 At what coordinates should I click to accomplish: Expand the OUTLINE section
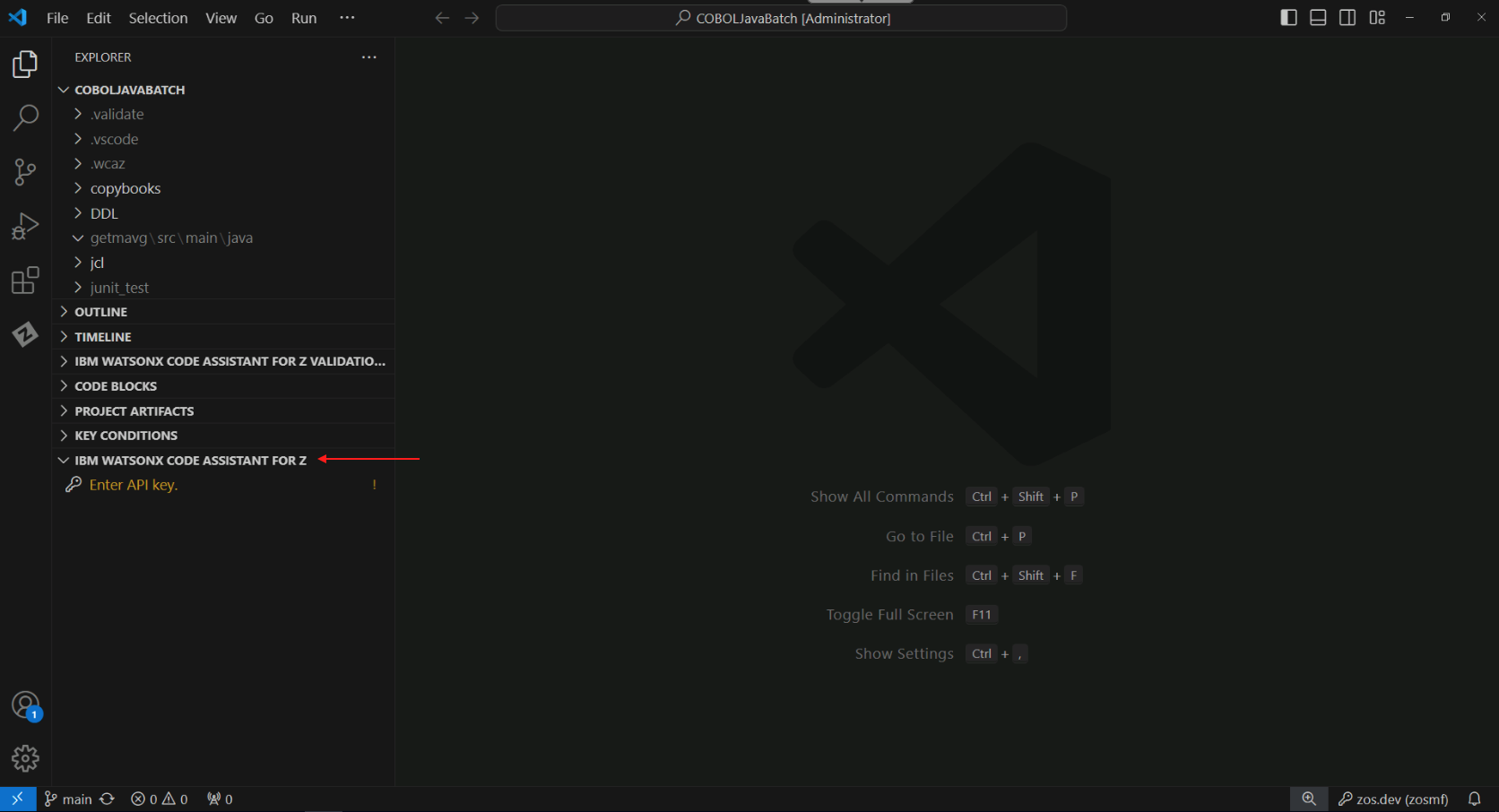point(223,312)
